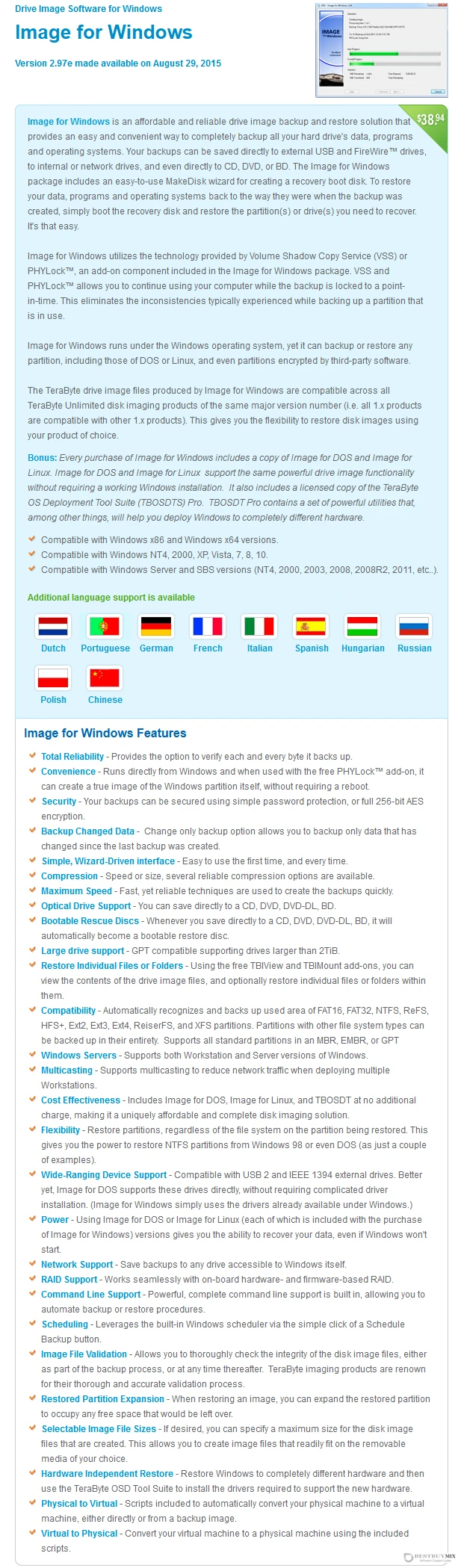461x1568 pixels.
Task: Click the 'Compatibility' feature title
Action: (x=69, y=1011)
